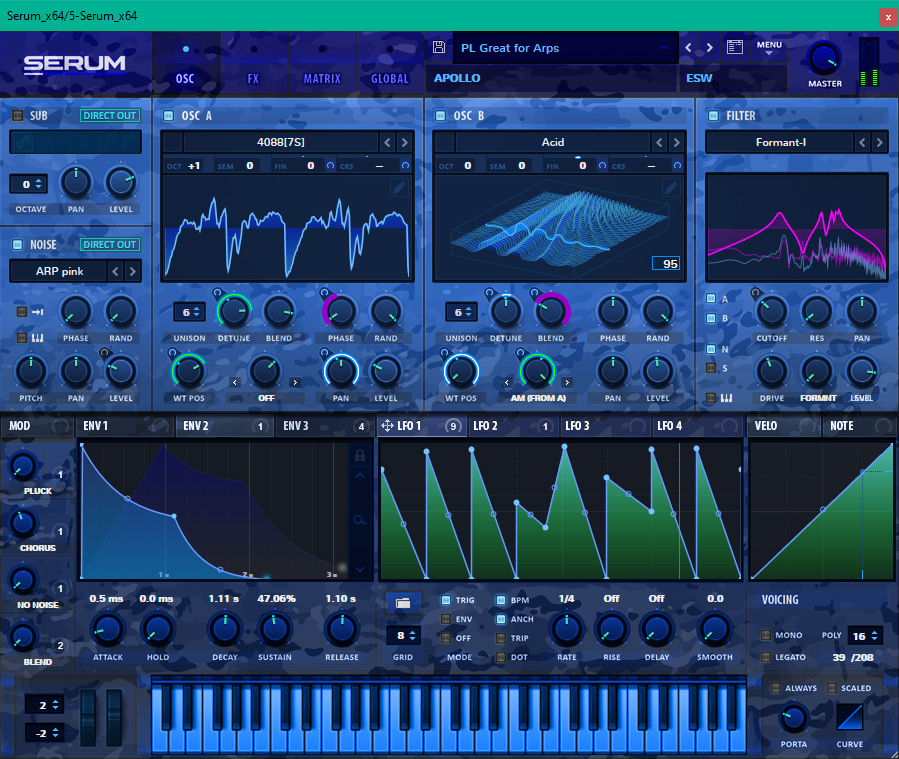
Task: Select previous OSC A wavetable arrow
Action: (x=388, y=142)
